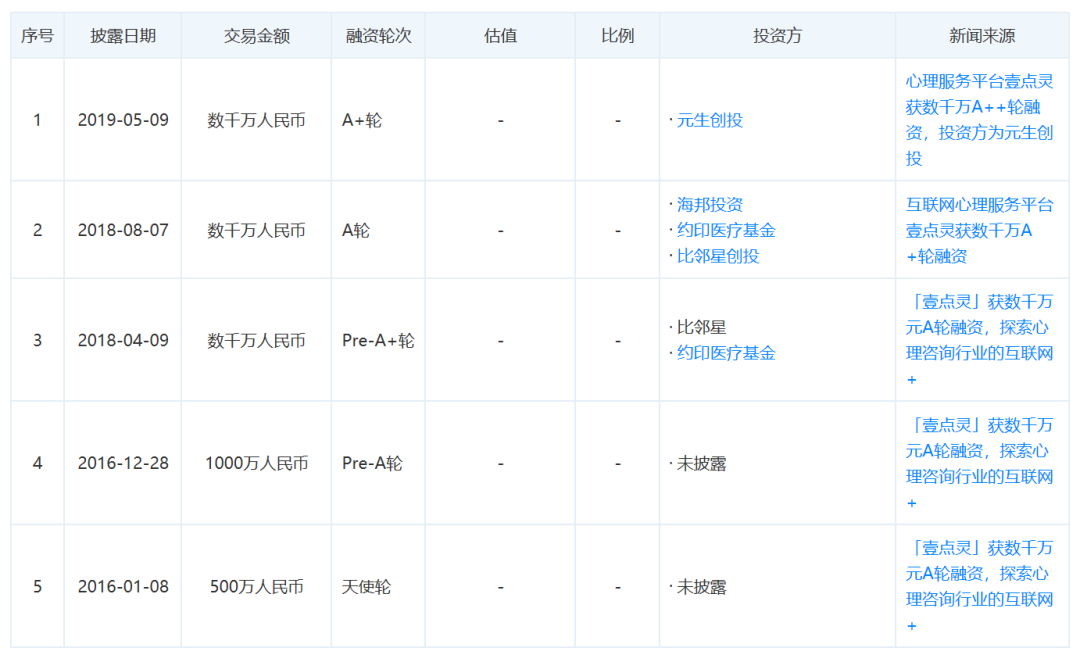Open the news source link in the 2016-12-28 row
This screenshot has width=1080, height=662.
click(979, 464)
